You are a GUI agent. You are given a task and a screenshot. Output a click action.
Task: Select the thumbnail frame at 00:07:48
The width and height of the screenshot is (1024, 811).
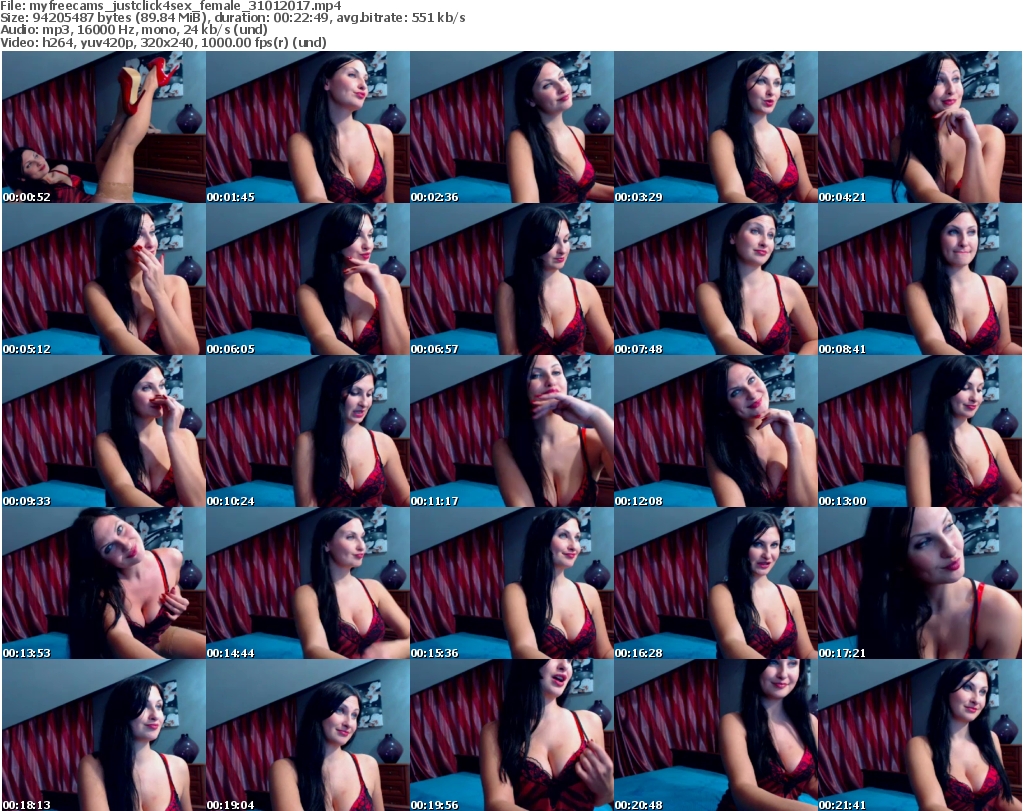click(715, 279)
